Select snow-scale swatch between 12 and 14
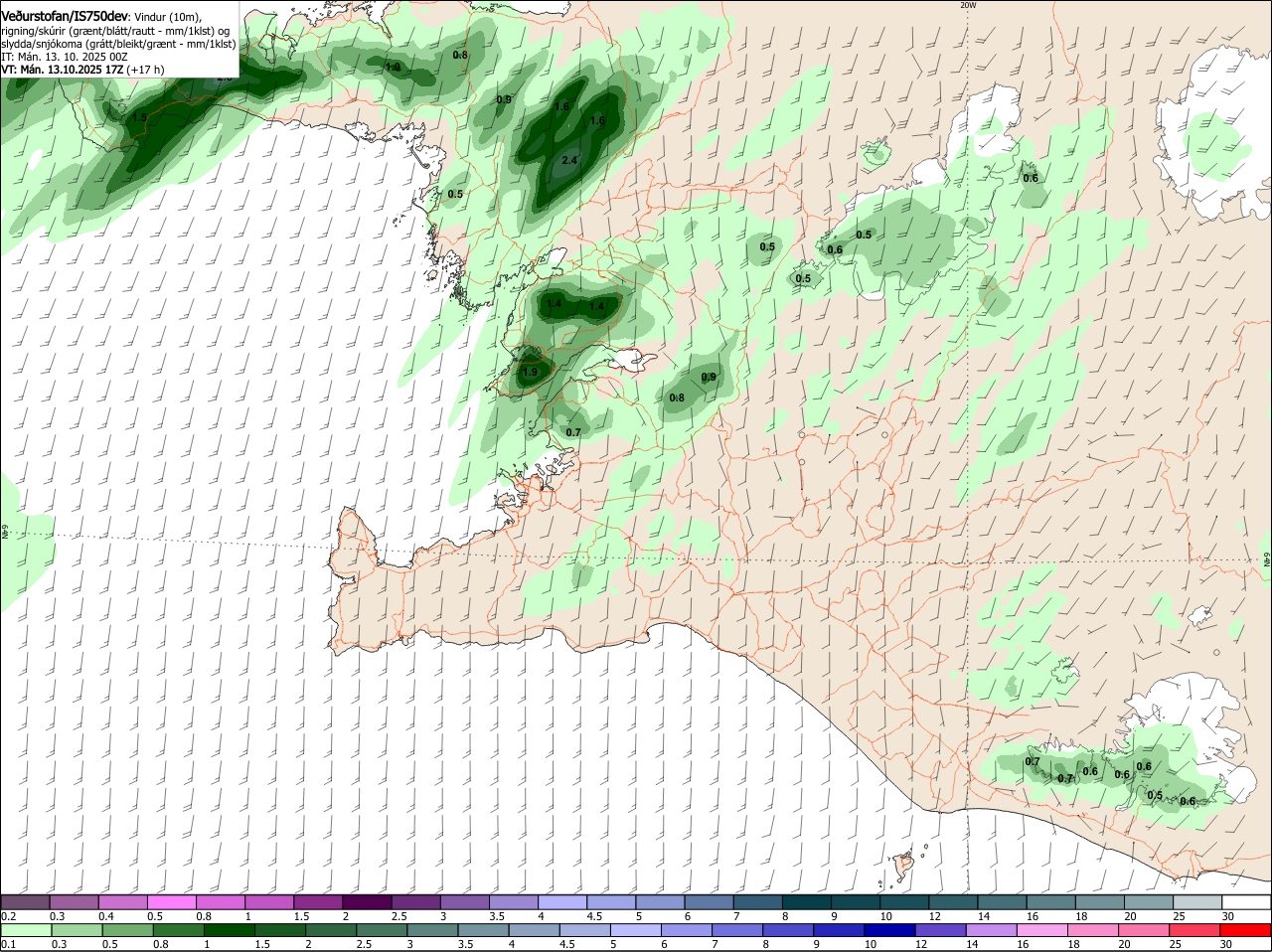Screen dimensions: 1272x952 point(953,902)
